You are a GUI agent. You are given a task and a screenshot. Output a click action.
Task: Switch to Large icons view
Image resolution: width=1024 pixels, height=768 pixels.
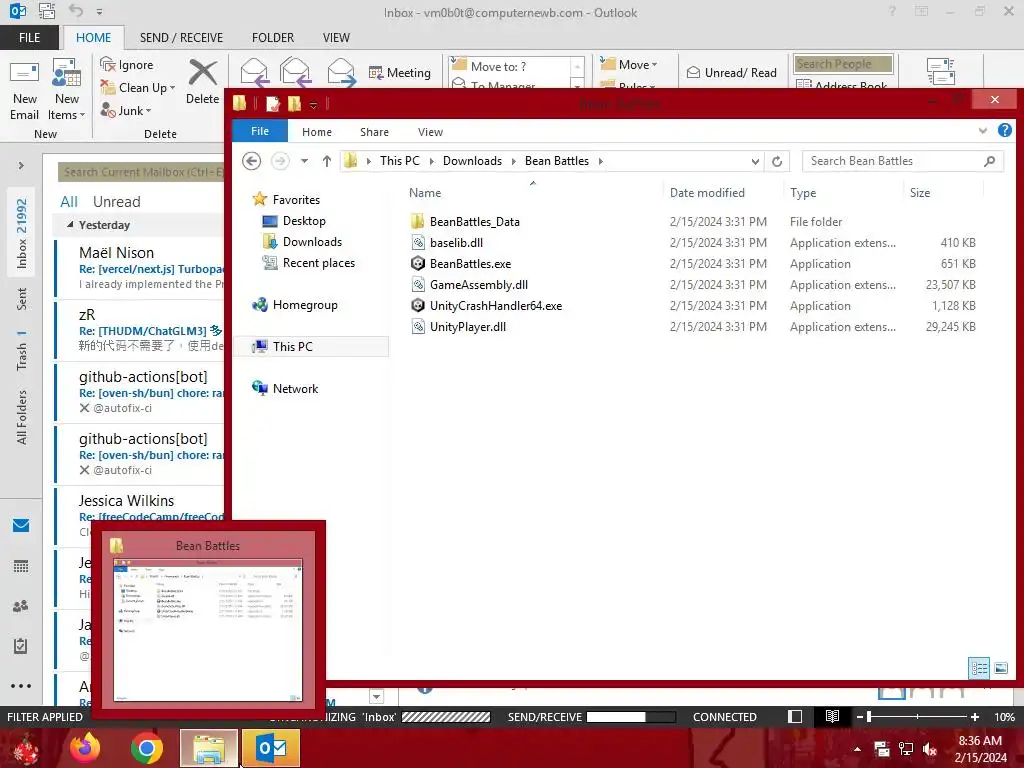pos(1000,667)
